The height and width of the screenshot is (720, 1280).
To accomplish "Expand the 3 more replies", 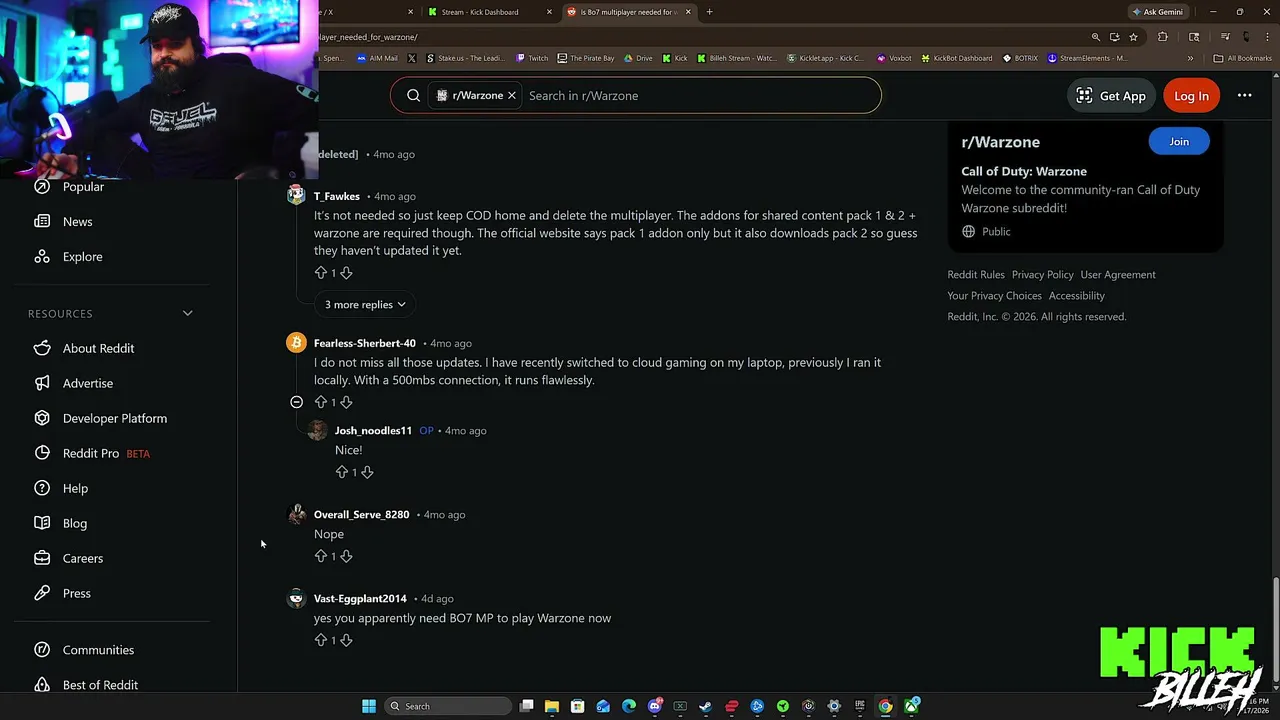I will pos(365,304).
